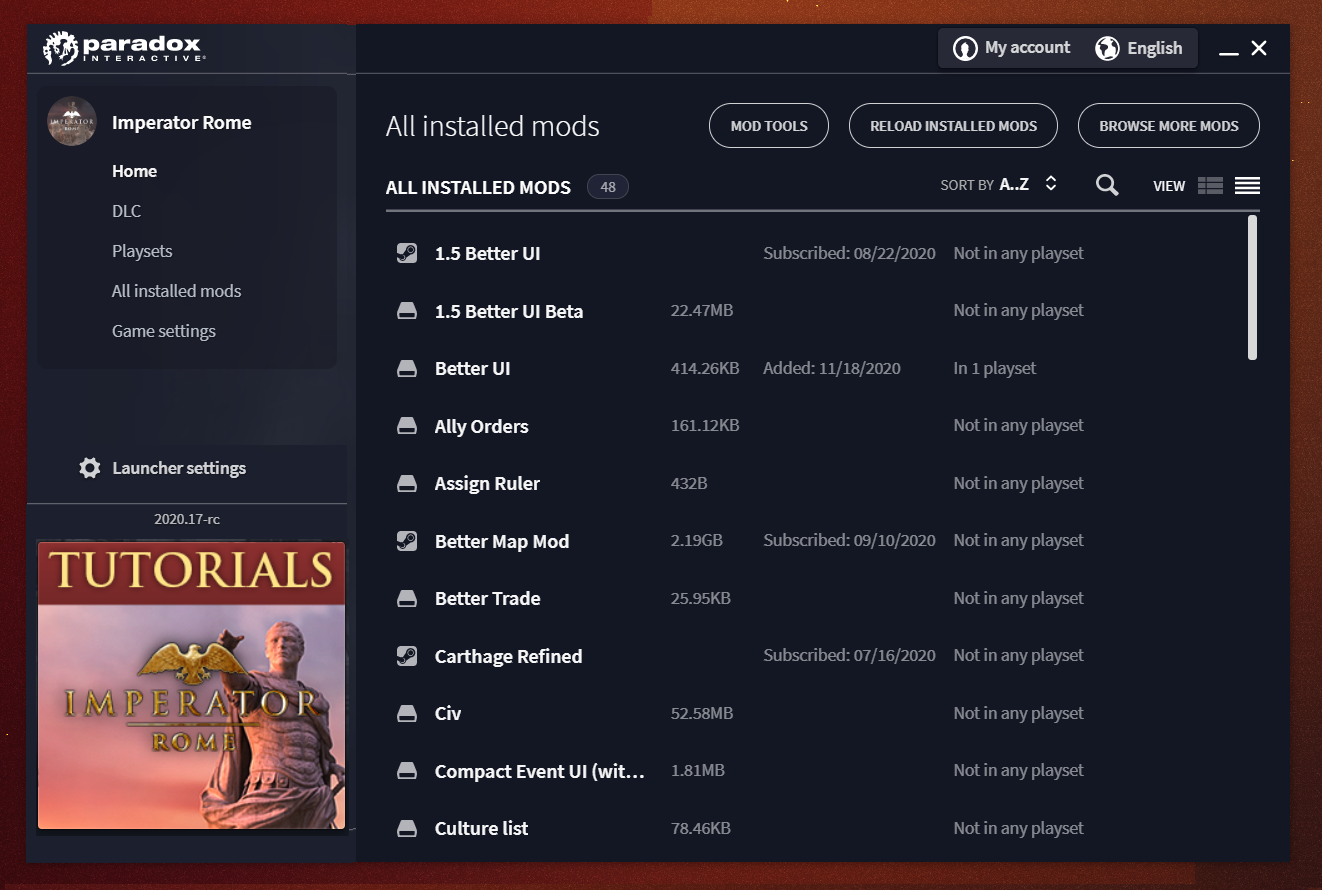The image size is (1322, 890).
Task: Open Game settings in the sidebar
Action: 164,331
